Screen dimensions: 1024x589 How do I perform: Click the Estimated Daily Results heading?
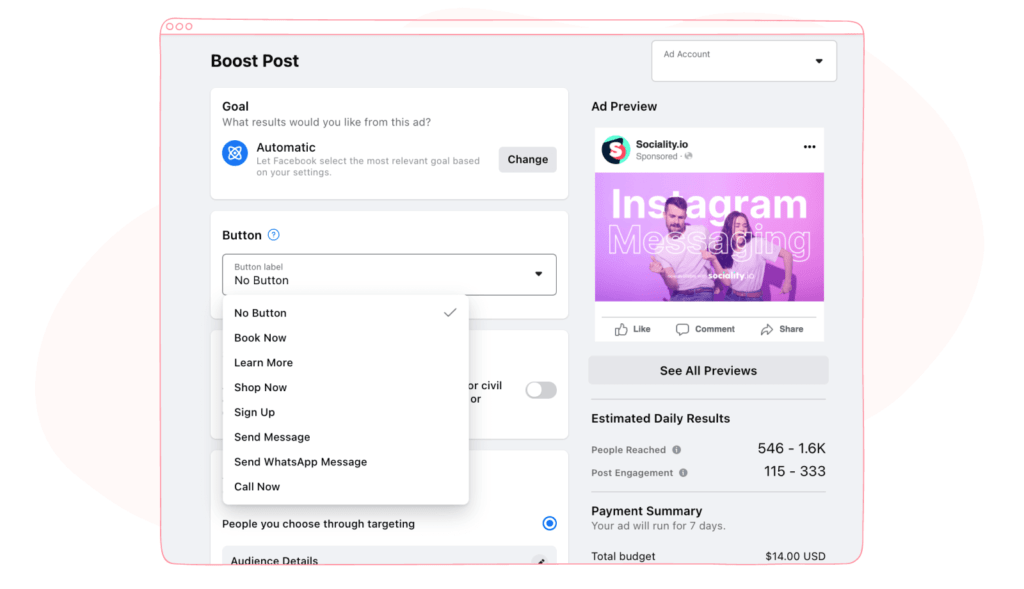pyautogui.click(x=660, y=419)
